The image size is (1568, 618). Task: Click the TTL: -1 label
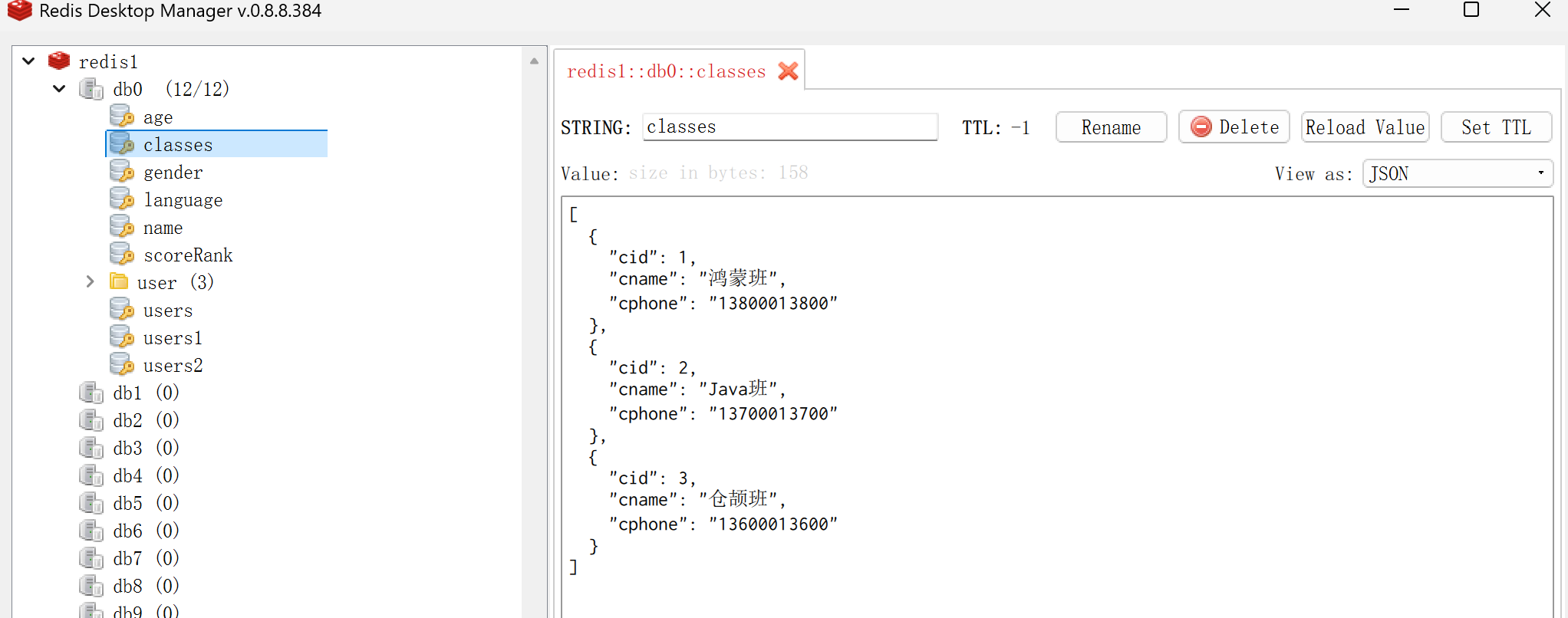pyautogui.click(x=996, y=128)
